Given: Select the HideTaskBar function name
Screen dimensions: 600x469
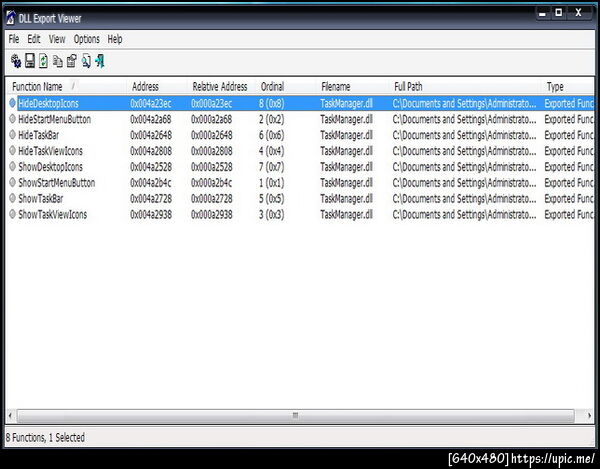Looking at the screenshot, I should click(38, 135).
